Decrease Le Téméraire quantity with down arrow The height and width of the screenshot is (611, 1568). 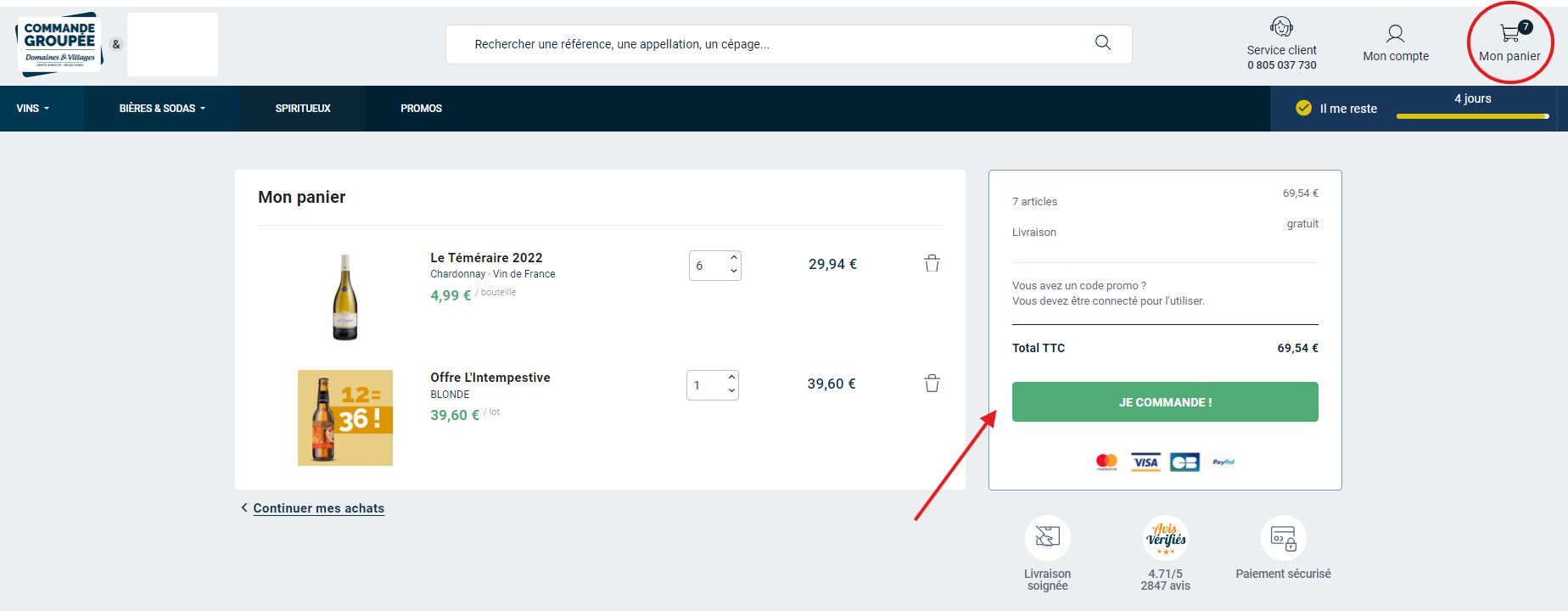(x=733, y=272)
